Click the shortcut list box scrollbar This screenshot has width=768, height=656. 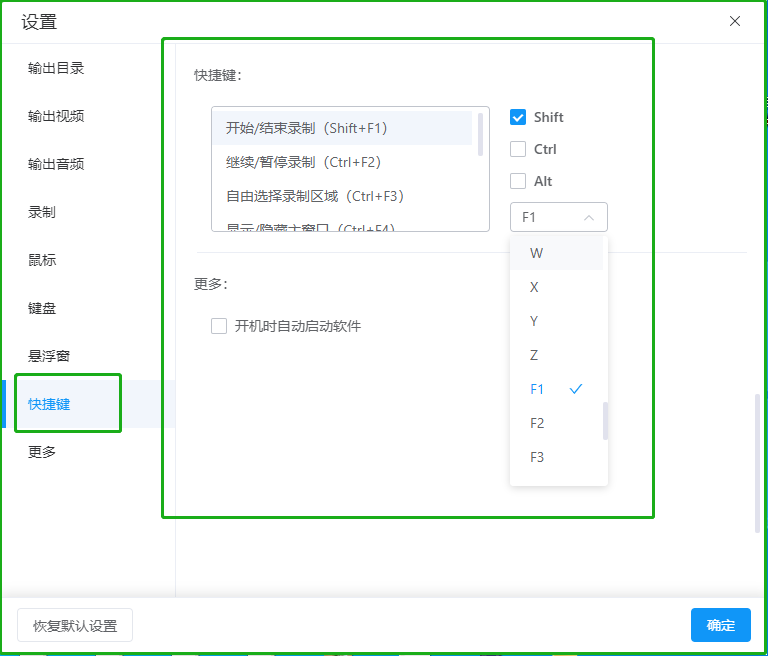(x=480, y=134)
